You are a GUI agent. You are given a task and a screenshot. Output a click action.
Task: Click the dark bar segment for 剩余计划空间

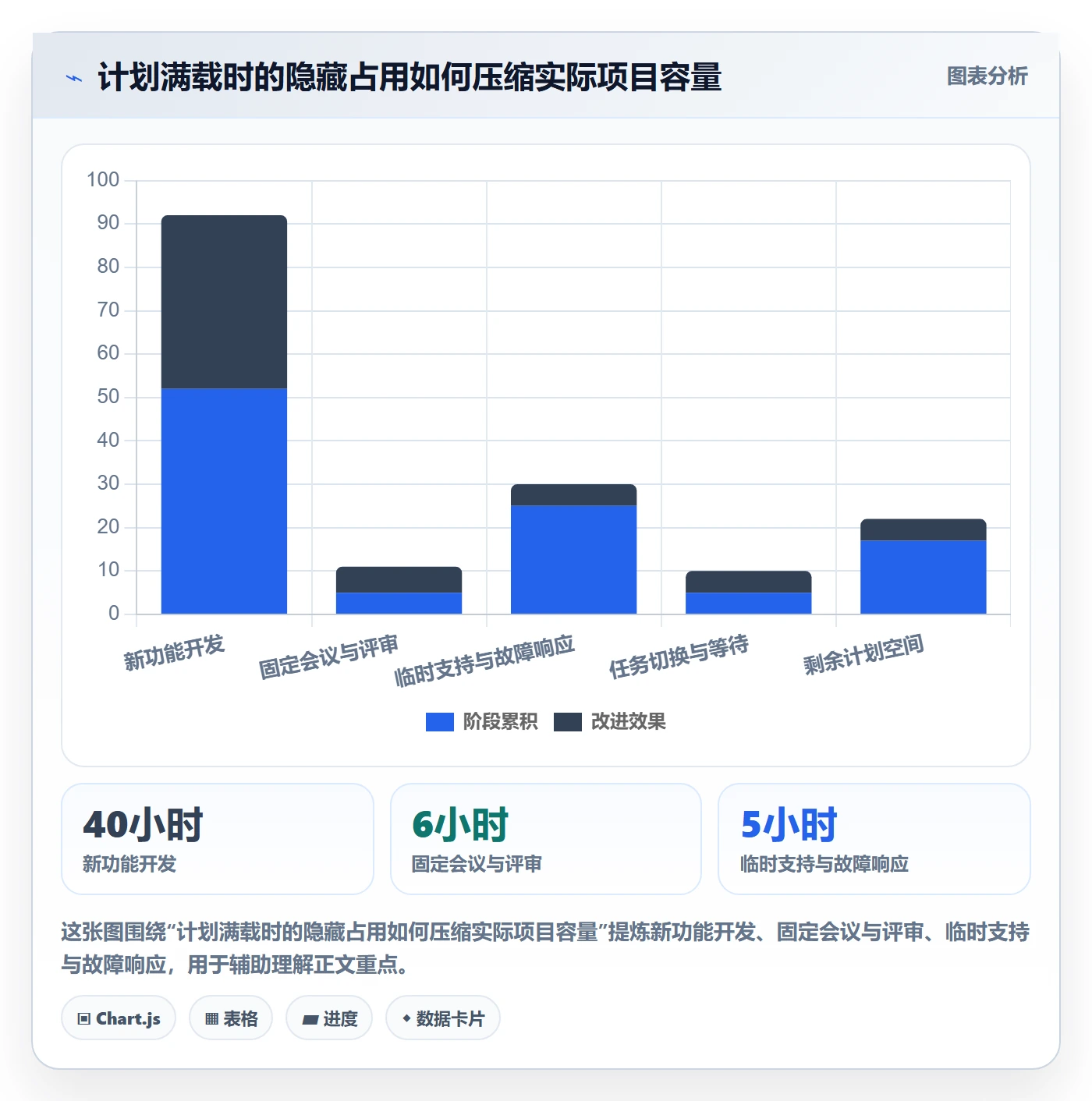click(x=923, y=529)
